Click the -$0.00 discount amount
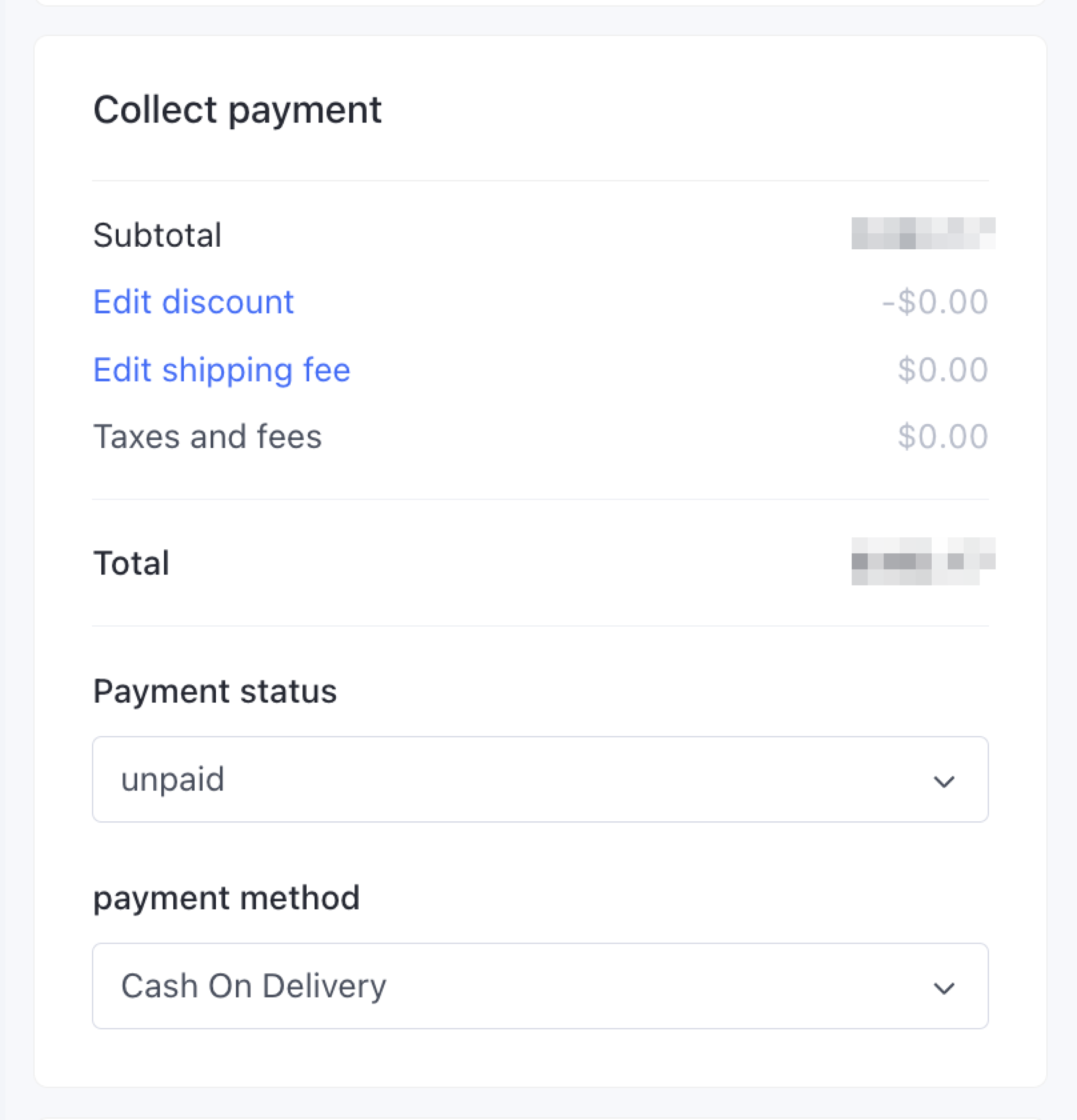Viewport: 1077px width, 1120px height. (935, 302)
